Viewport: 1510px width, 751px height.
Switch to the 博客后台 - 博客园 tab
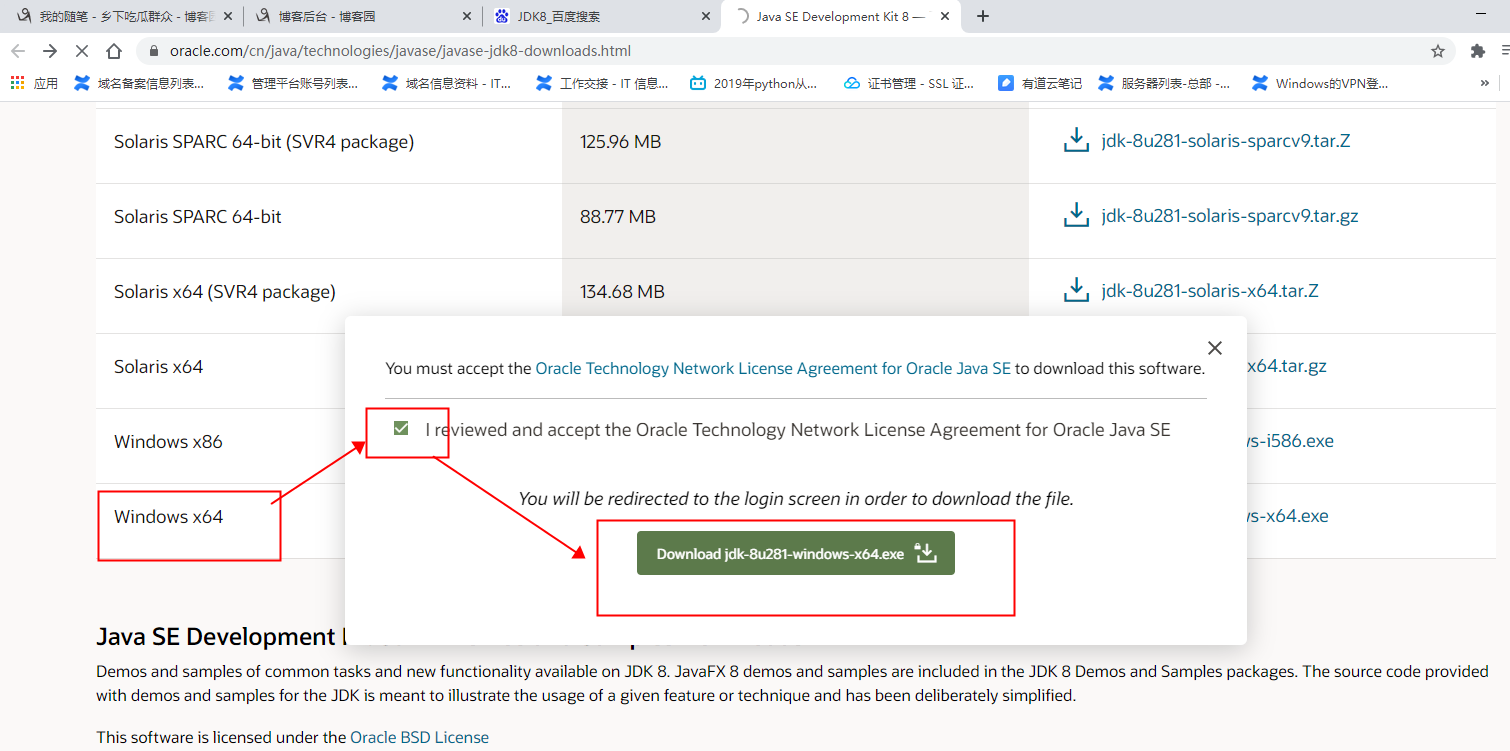point(361,16)
